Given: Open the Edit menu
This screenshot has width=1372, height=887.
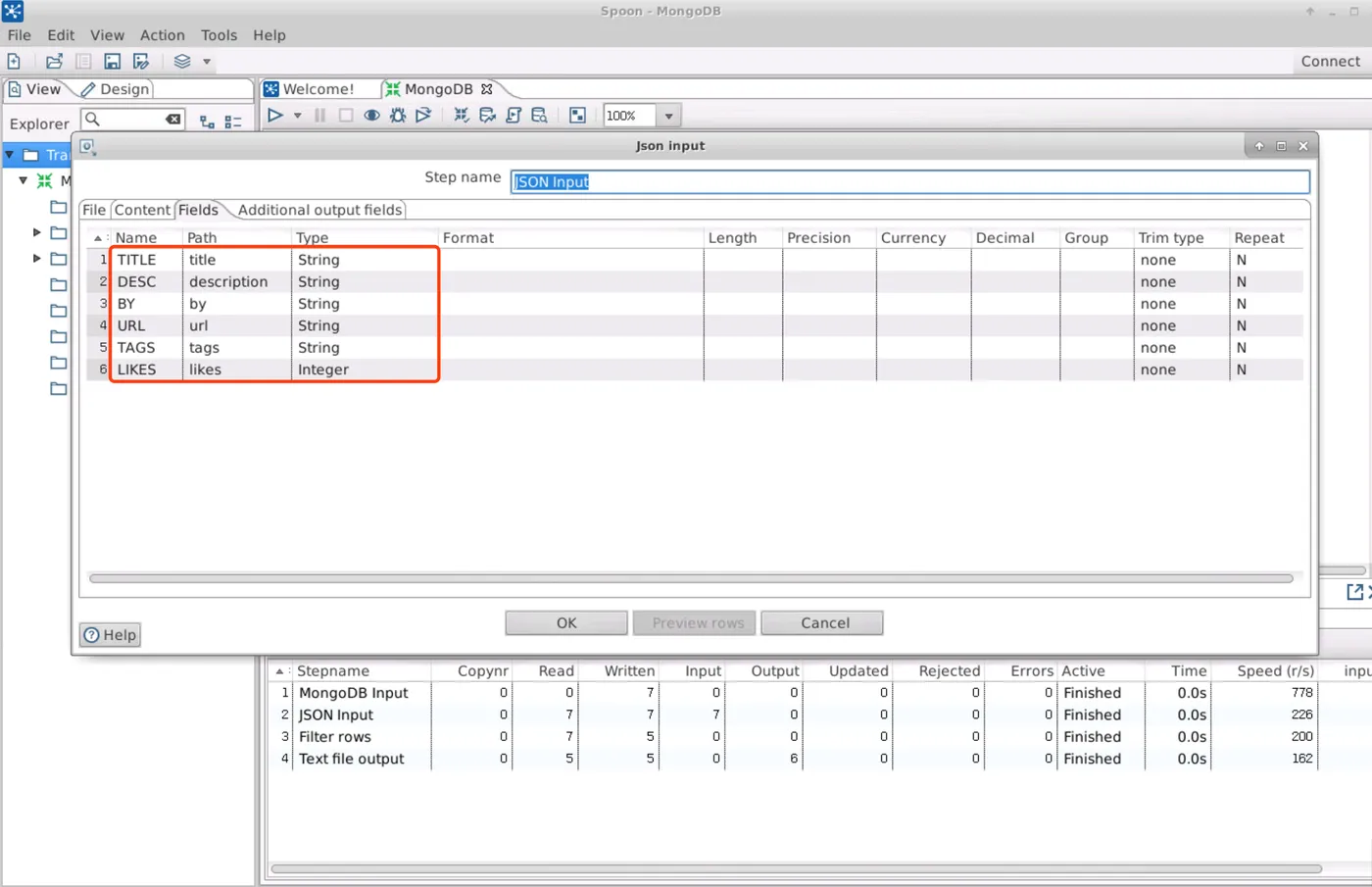Looking at the screenshot, I should [x=61, y=35].
